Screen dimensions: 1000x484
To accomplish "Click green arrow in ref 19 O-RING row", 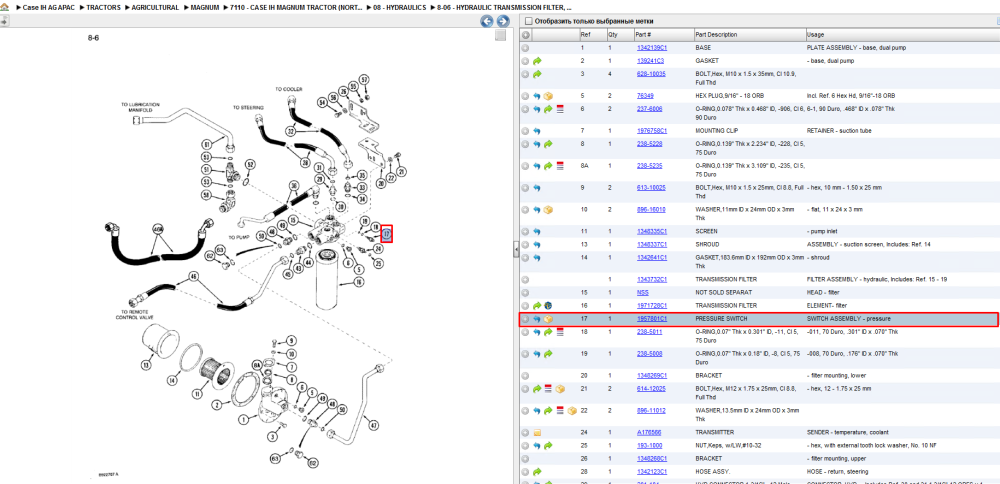I will [x=548, y=353].
